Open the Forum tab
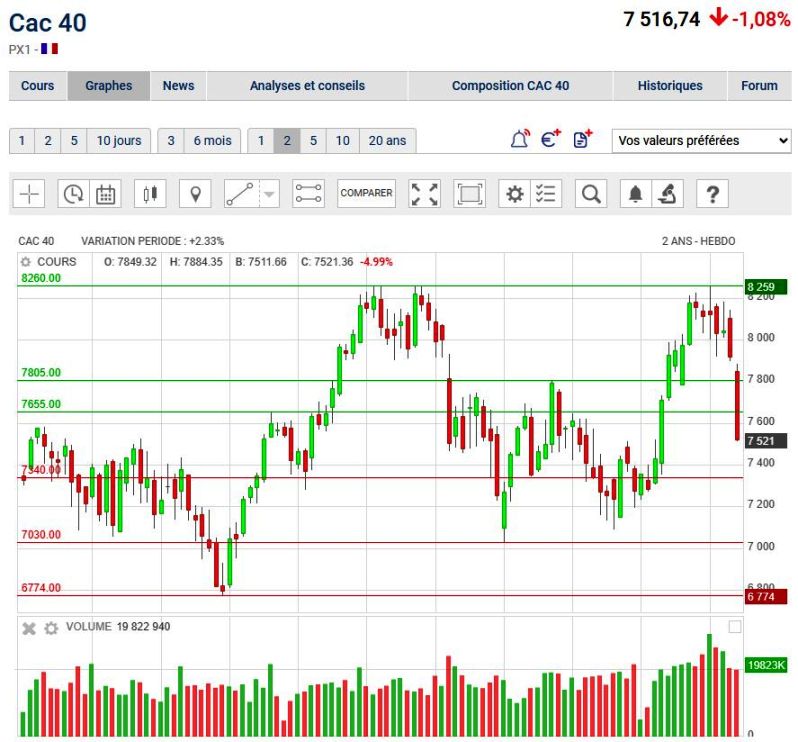The height and width of the screenshot is (742, 798). click(759, 85)
